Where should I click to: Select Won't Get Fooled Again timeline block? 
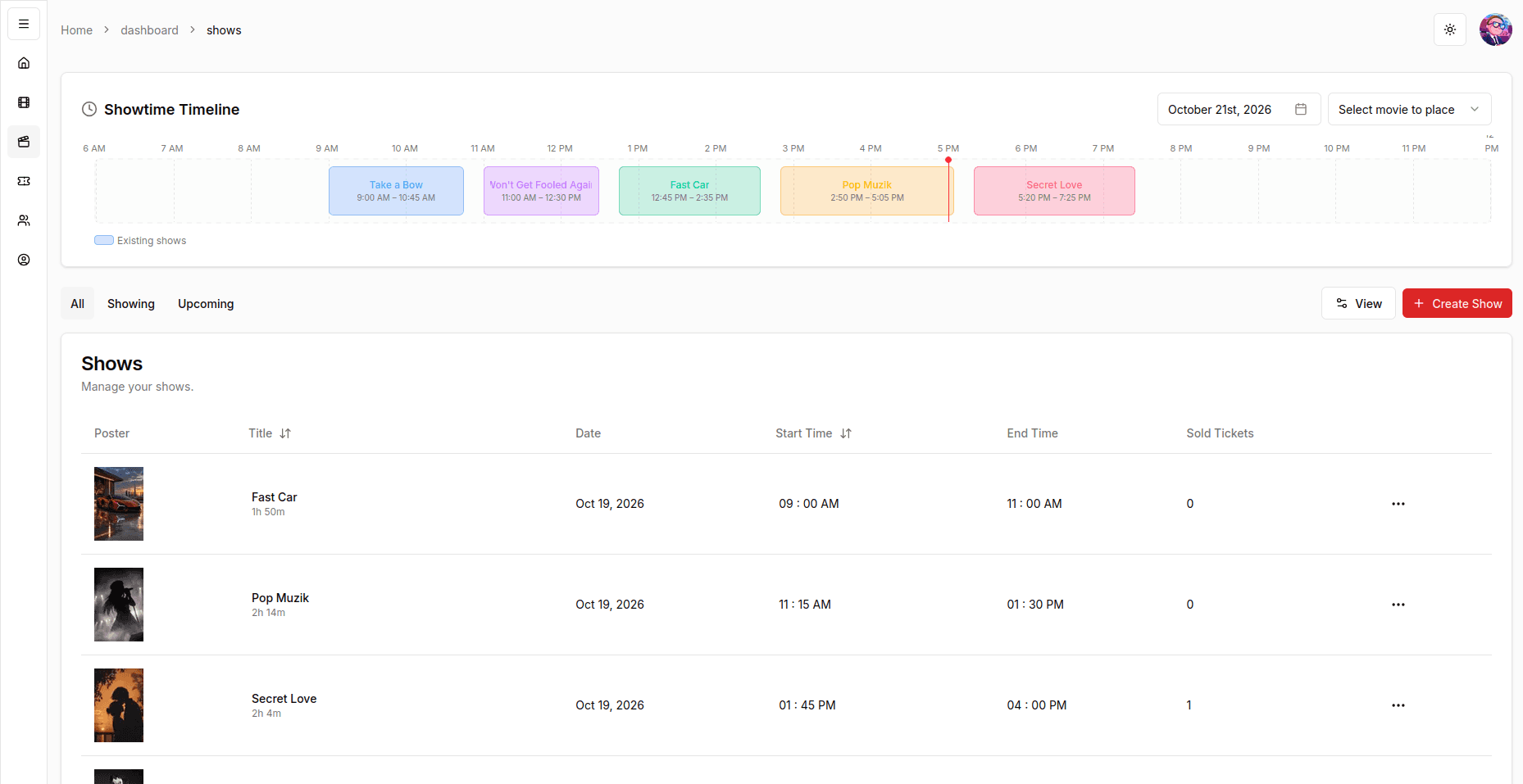pyautogui.click(x=541, y=191)
